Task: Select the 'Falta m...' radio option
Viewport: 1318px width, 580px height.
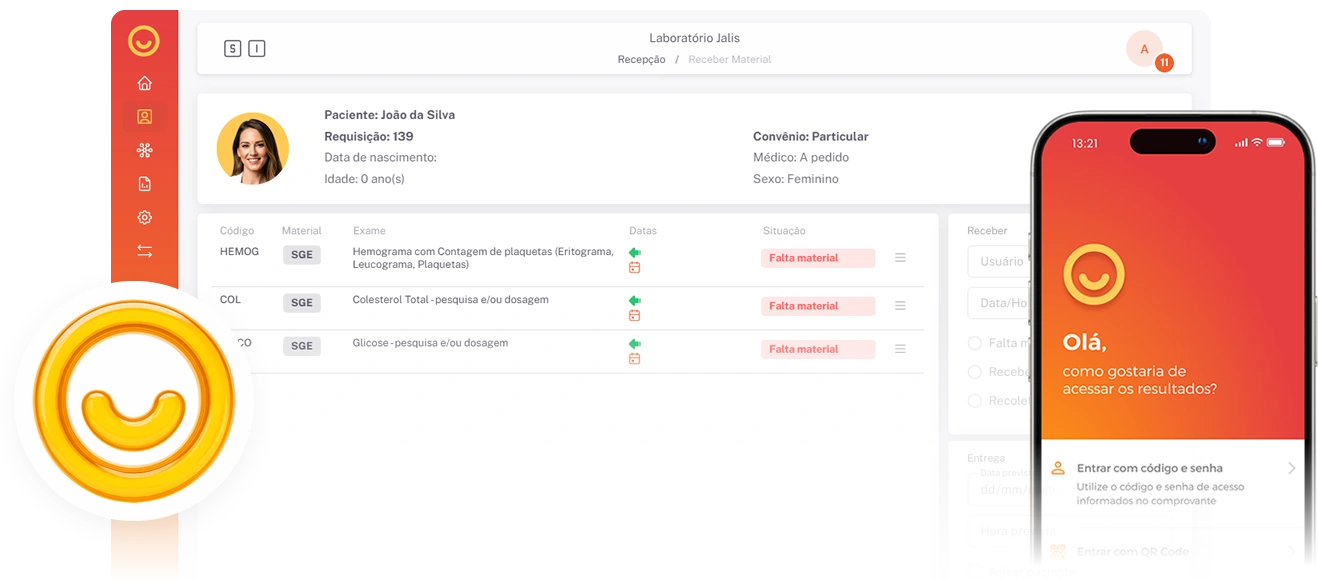Action: pos(975,343)
